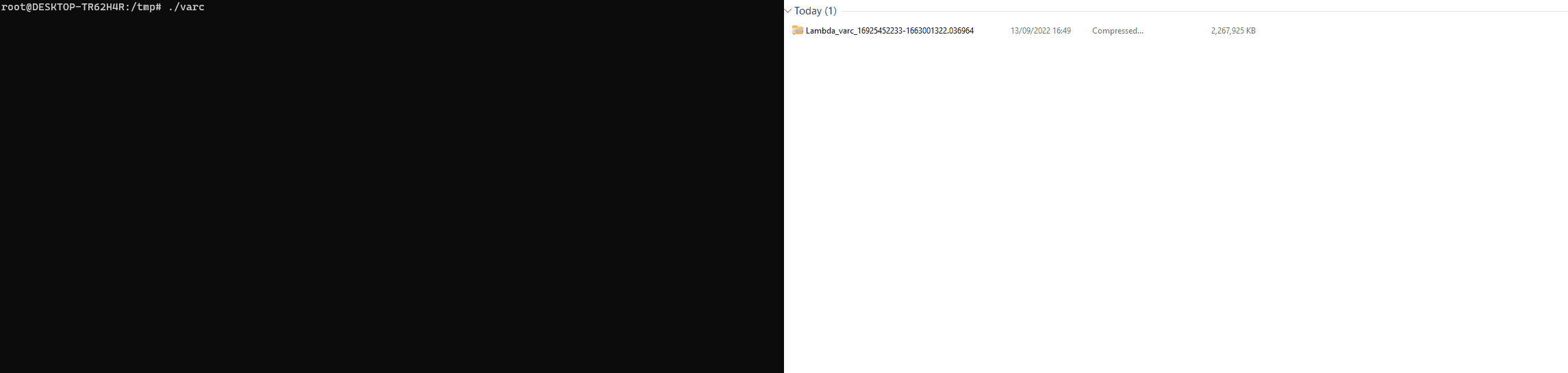Collapse the Today group chevron

788,11
